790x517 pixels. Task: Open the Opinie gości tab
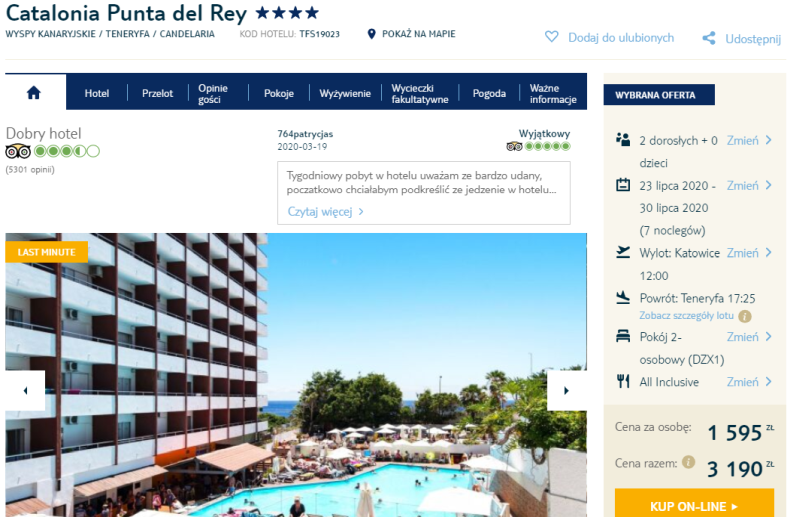click(x=213, y=94)
